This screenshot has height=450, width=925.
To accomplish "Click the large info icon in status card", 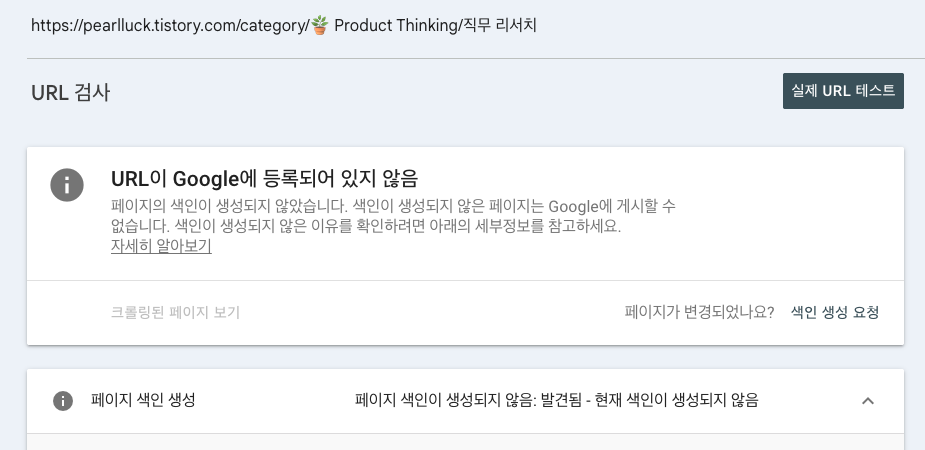I will [x=67, y=185].
